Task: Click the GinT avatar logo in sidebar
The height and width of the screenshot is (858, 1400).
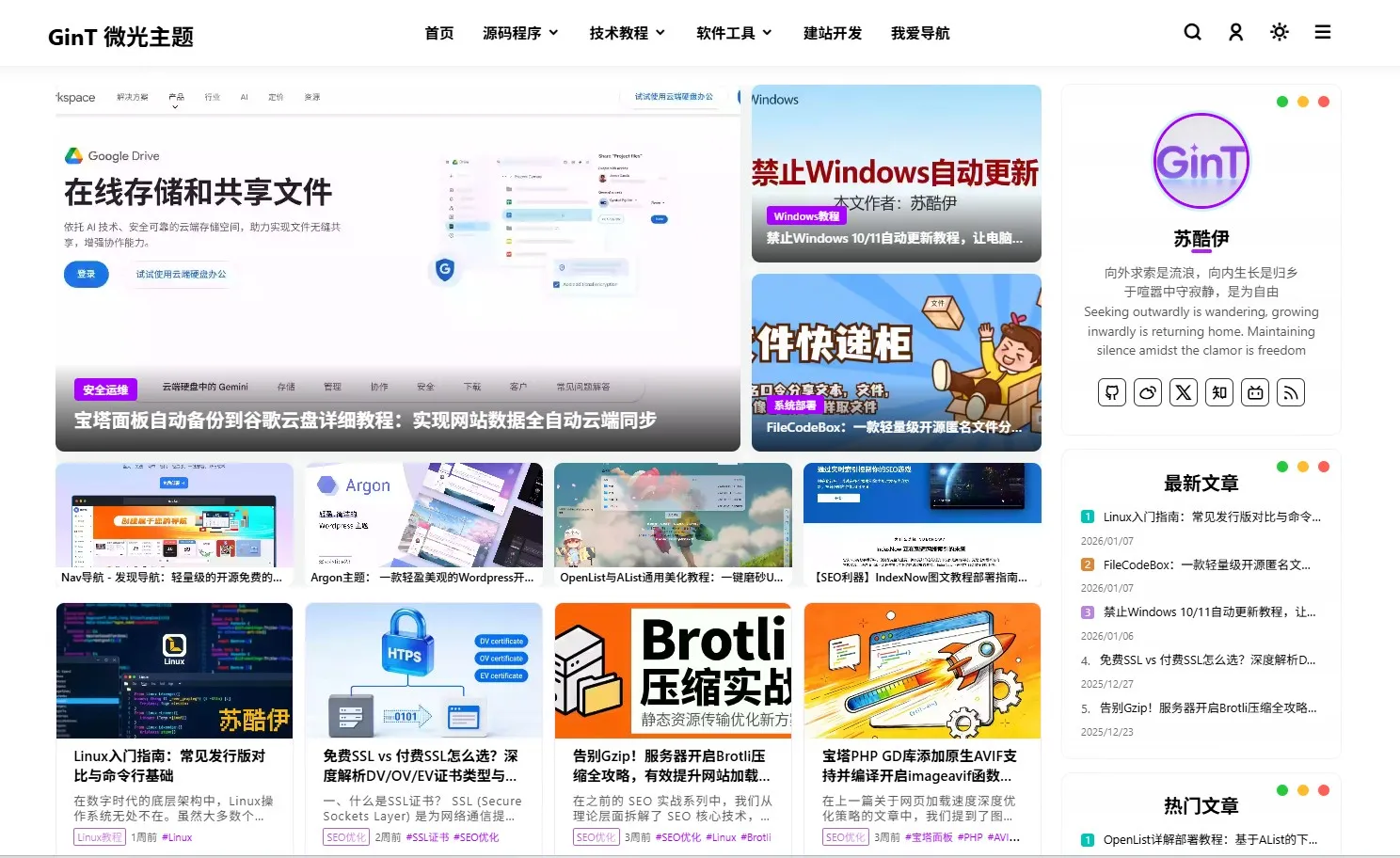Action: pyautogui.click(x=1201, y=161)
